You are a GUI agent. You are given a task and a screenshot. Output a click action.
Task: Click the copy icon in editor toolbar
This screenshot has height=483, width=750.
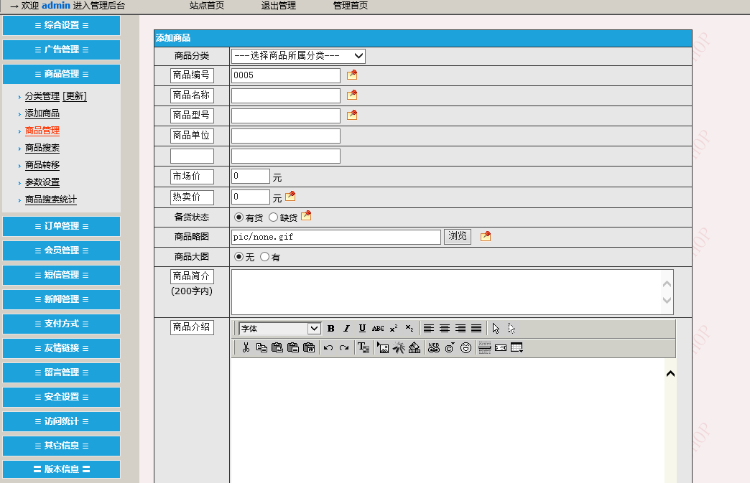coord(261,348)
